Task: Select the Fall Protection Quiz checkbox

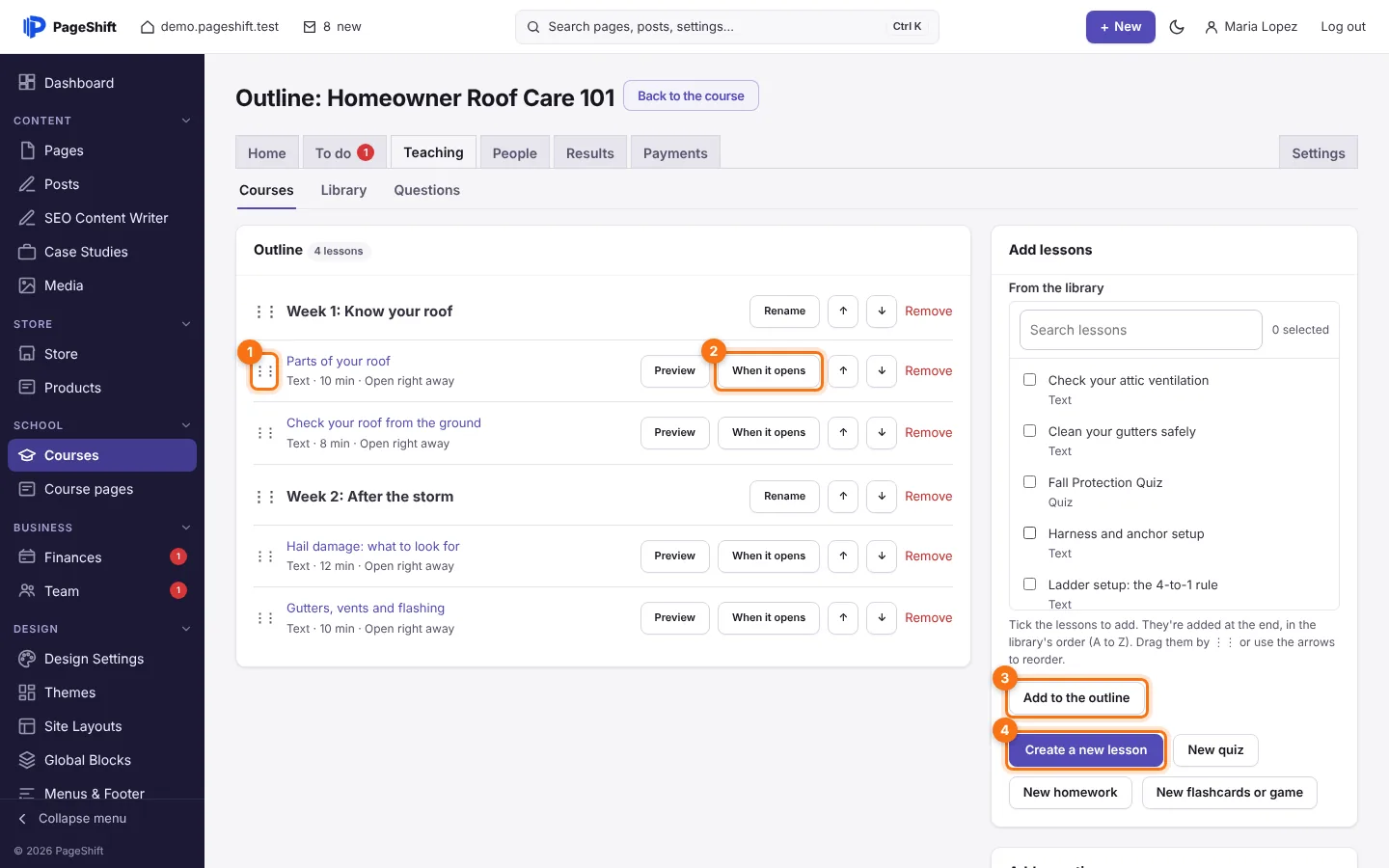Action: 1029,482
